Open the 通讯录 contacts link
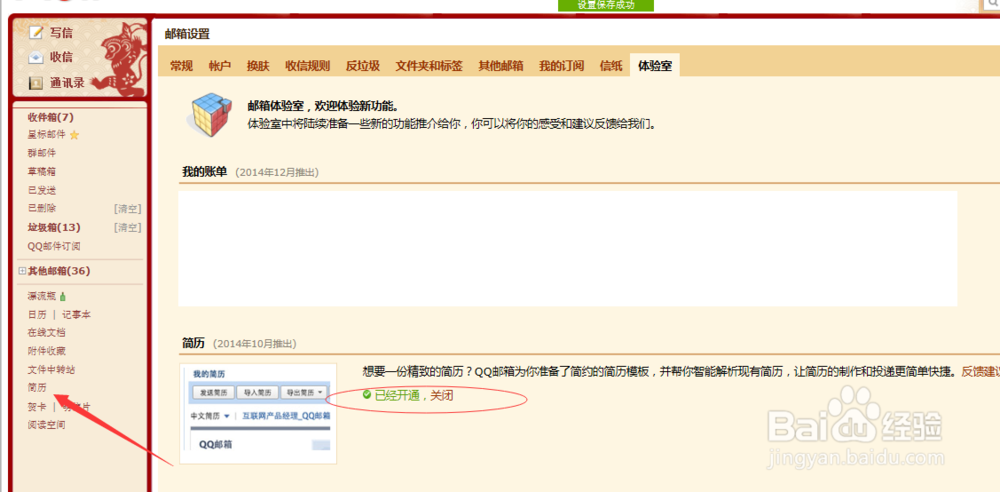The height and width of the screenshot is (492, 1000). click(68, 83)
